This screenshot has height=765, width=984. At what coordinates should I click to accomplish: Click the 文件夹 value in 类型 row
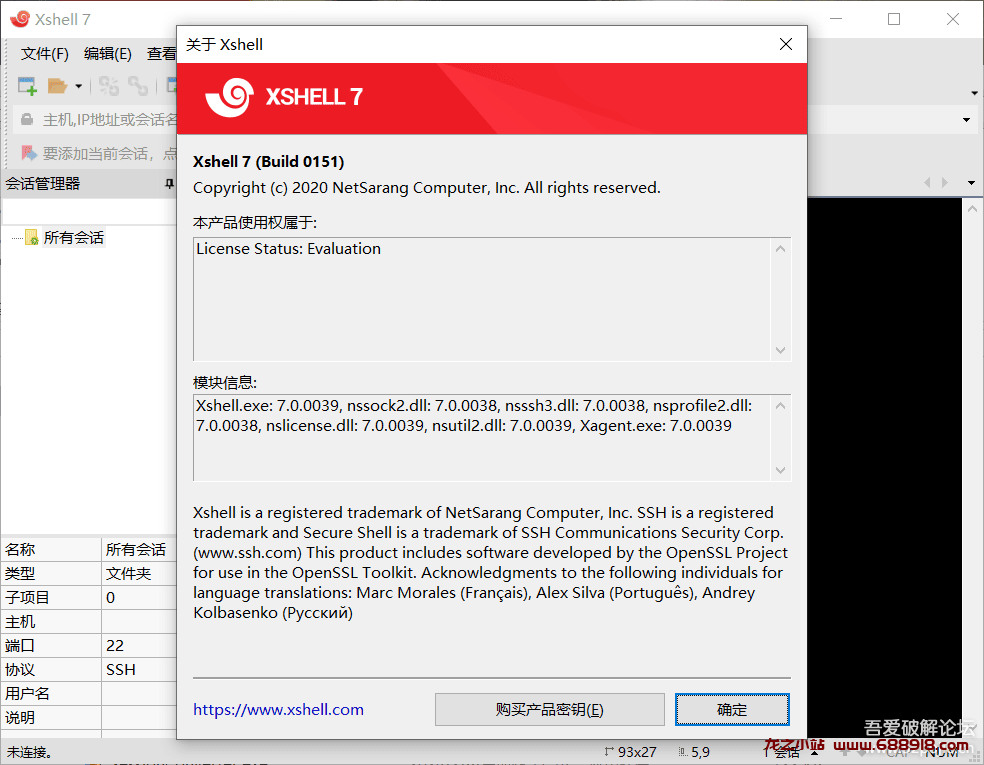click(129, 574)
